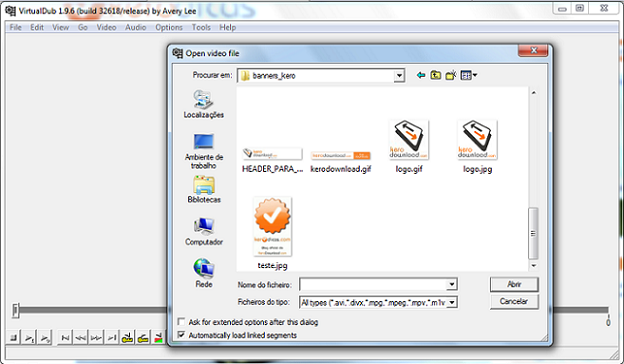Open the Options menu
This screenshot has height=364, width=624.
[169, 27]
